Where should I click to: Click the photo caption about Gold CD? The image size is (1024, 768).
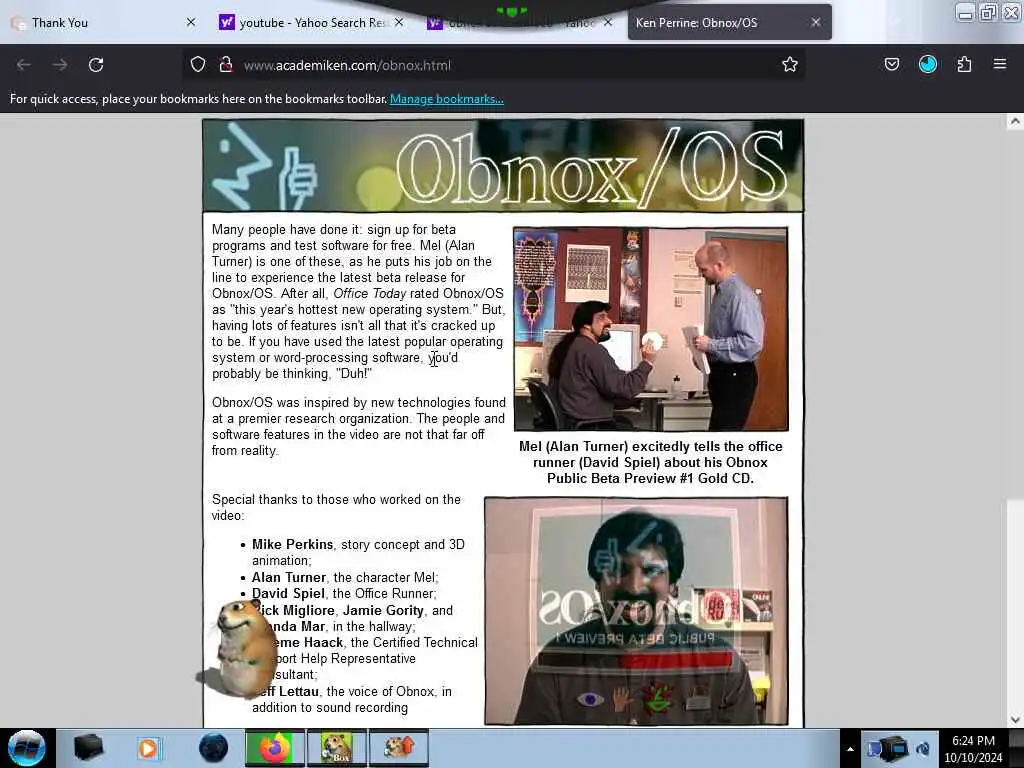click(x=650, y=462)
